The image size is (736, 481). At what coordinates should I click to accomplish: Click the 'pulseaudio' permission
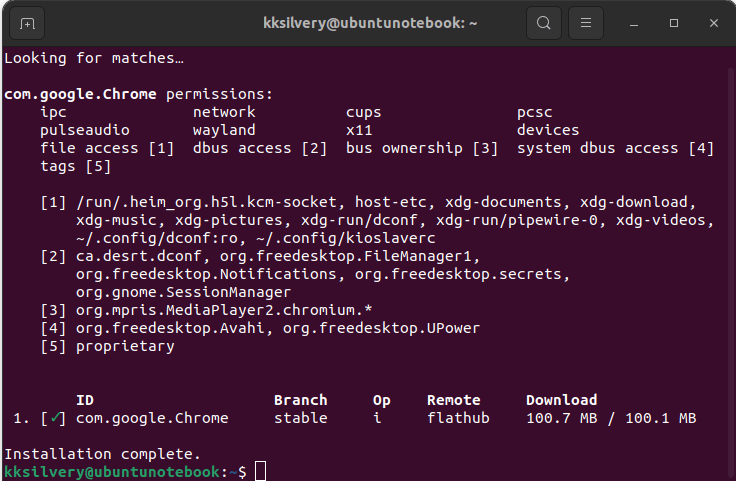(x=84, y=130)
